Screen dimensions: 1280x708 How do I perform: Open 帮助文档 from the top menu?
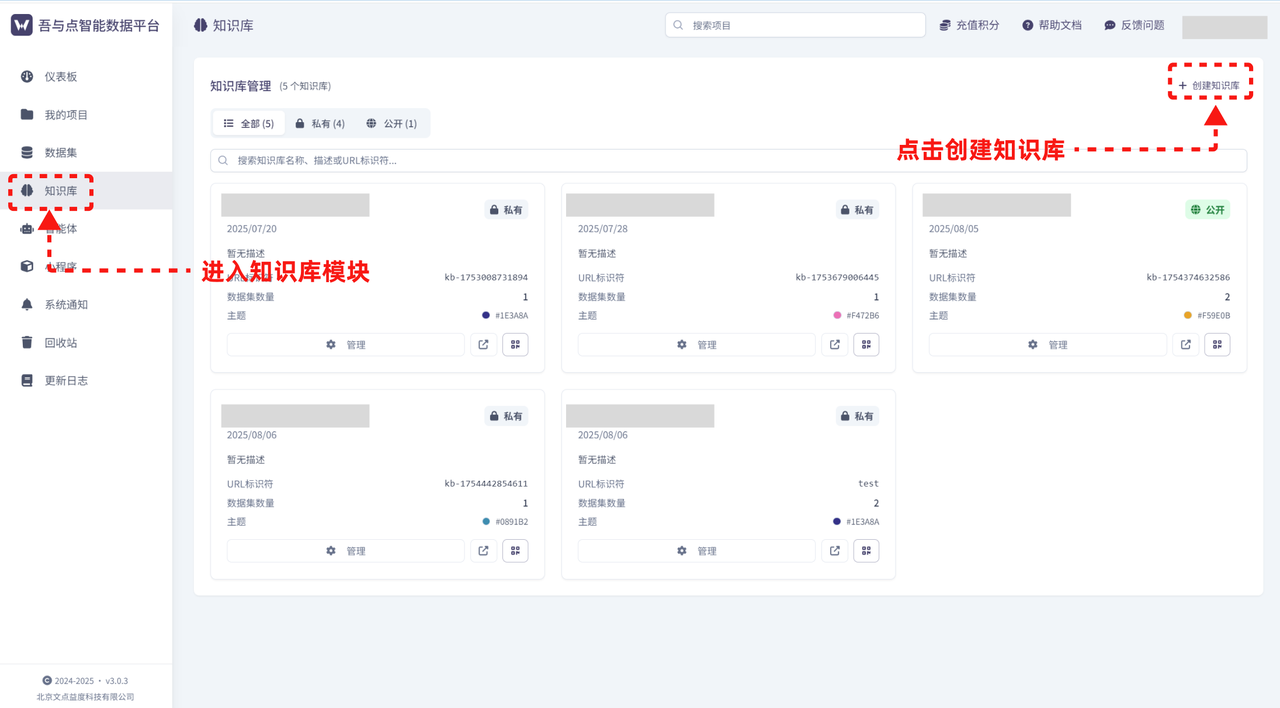click(1052, 25)
